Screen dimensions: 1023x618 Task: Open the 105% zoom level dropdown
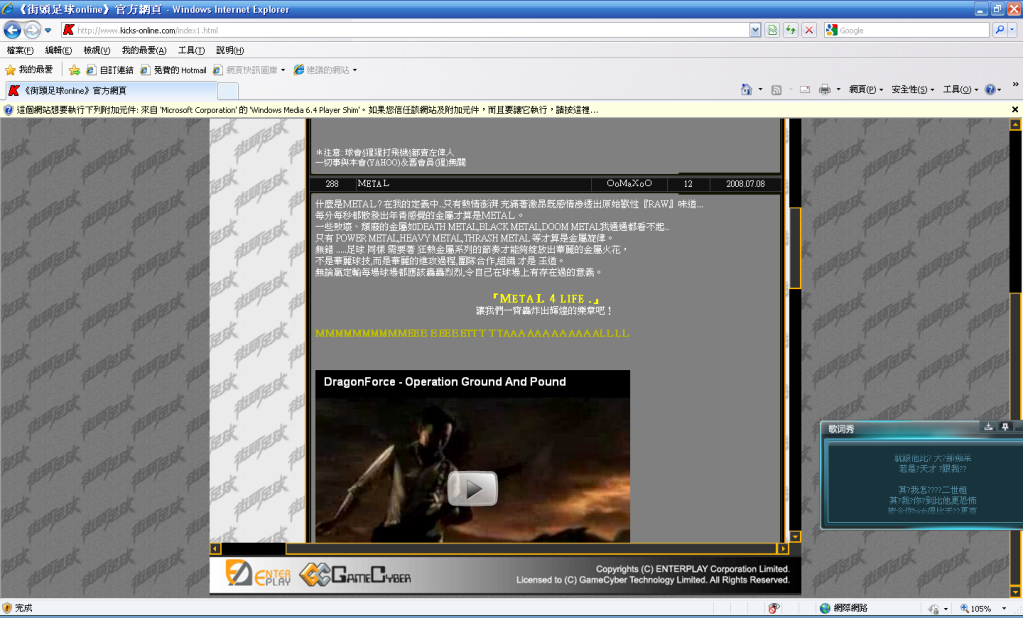click(x=1002, y=608)
